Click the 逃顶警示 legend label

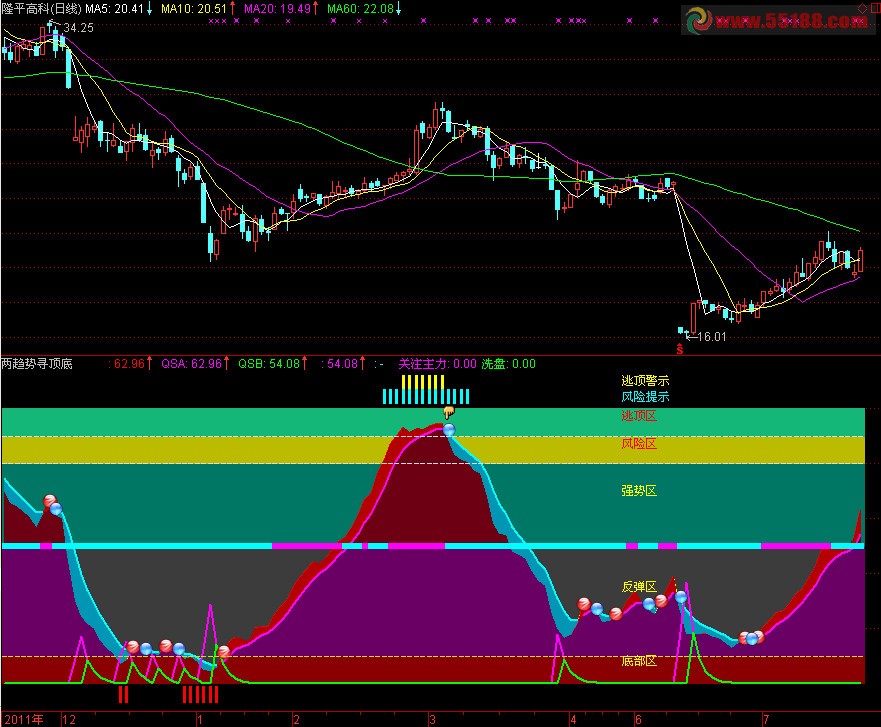click(x=645, y=381)
